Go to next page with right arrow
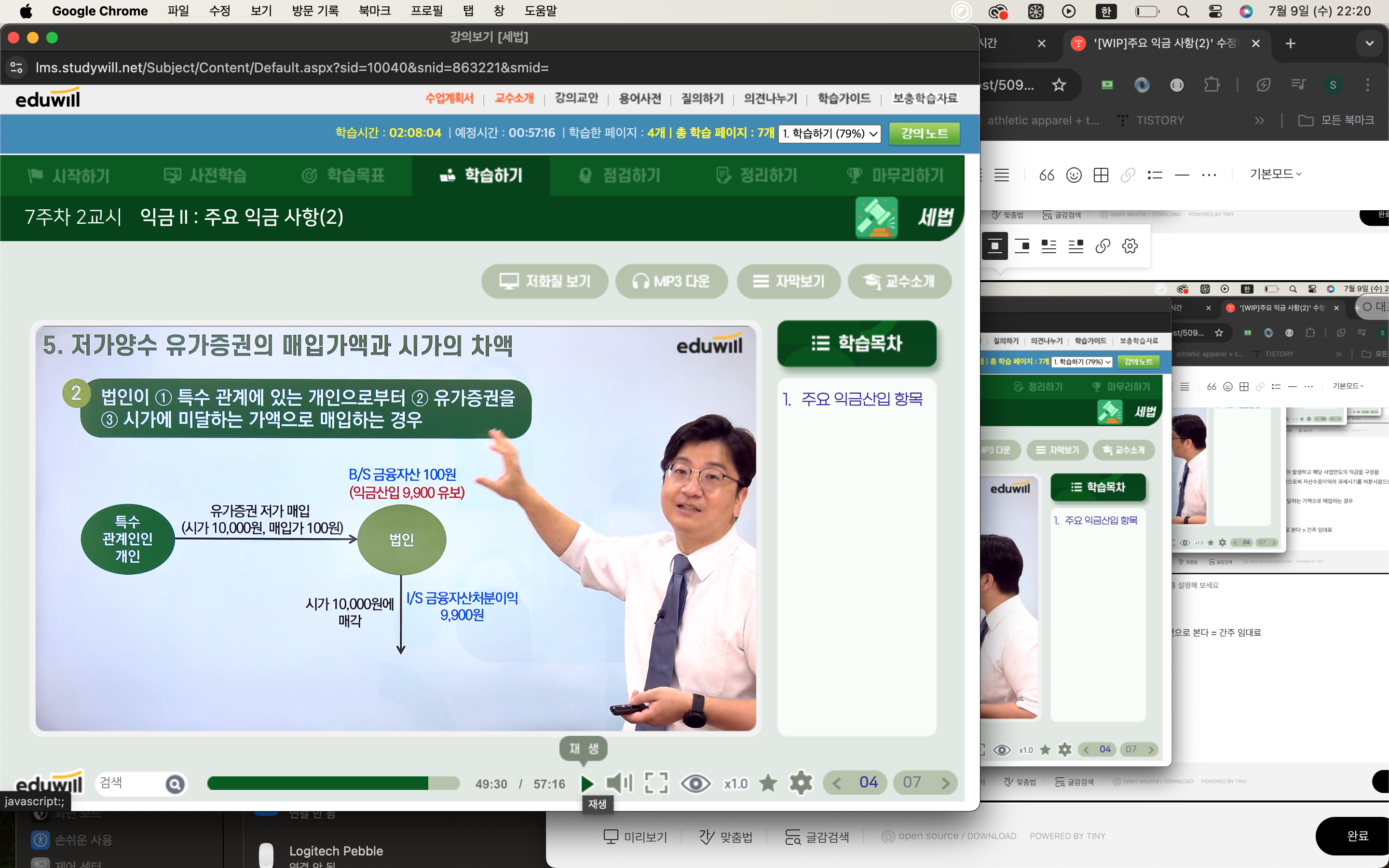The image size is (1389, 868). [945, 783]
